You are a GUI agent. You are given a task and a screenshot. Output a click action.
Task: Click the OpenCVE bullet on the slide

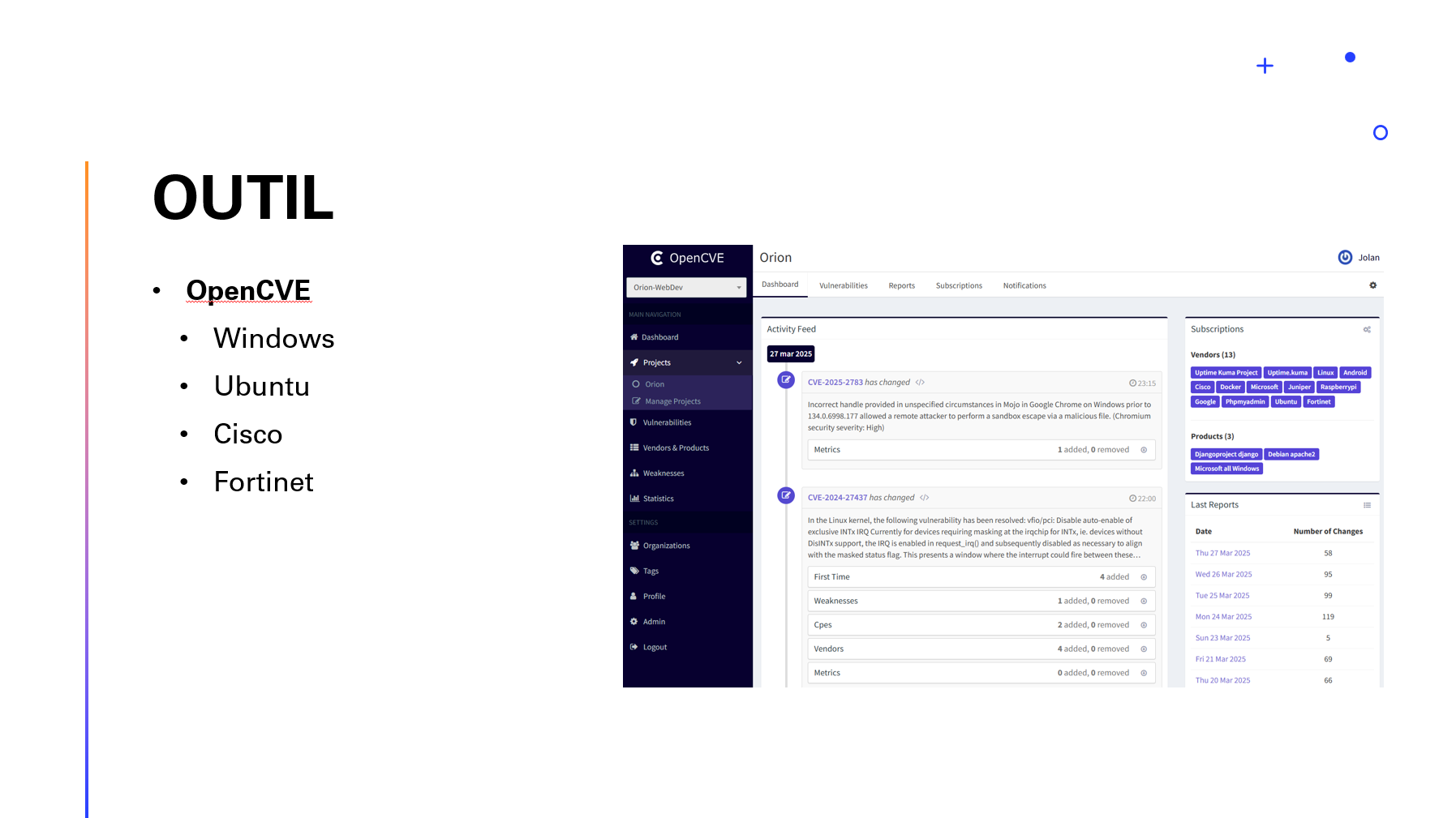point(248,290)
